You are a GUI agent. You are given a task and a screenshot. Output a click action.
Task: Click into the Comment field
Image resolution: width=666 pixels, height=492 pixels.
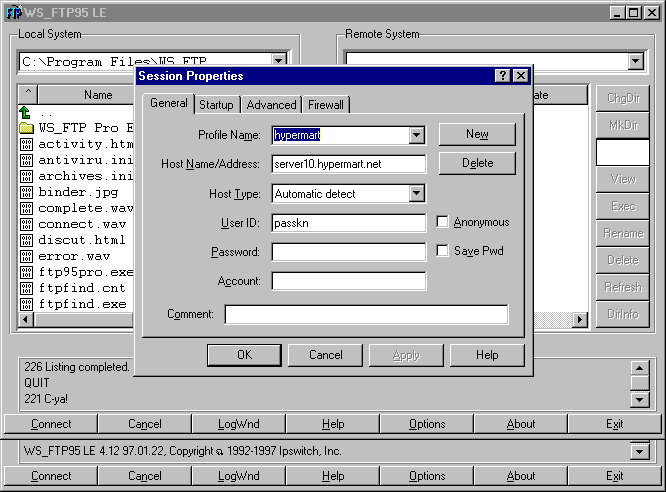point(366,314)
